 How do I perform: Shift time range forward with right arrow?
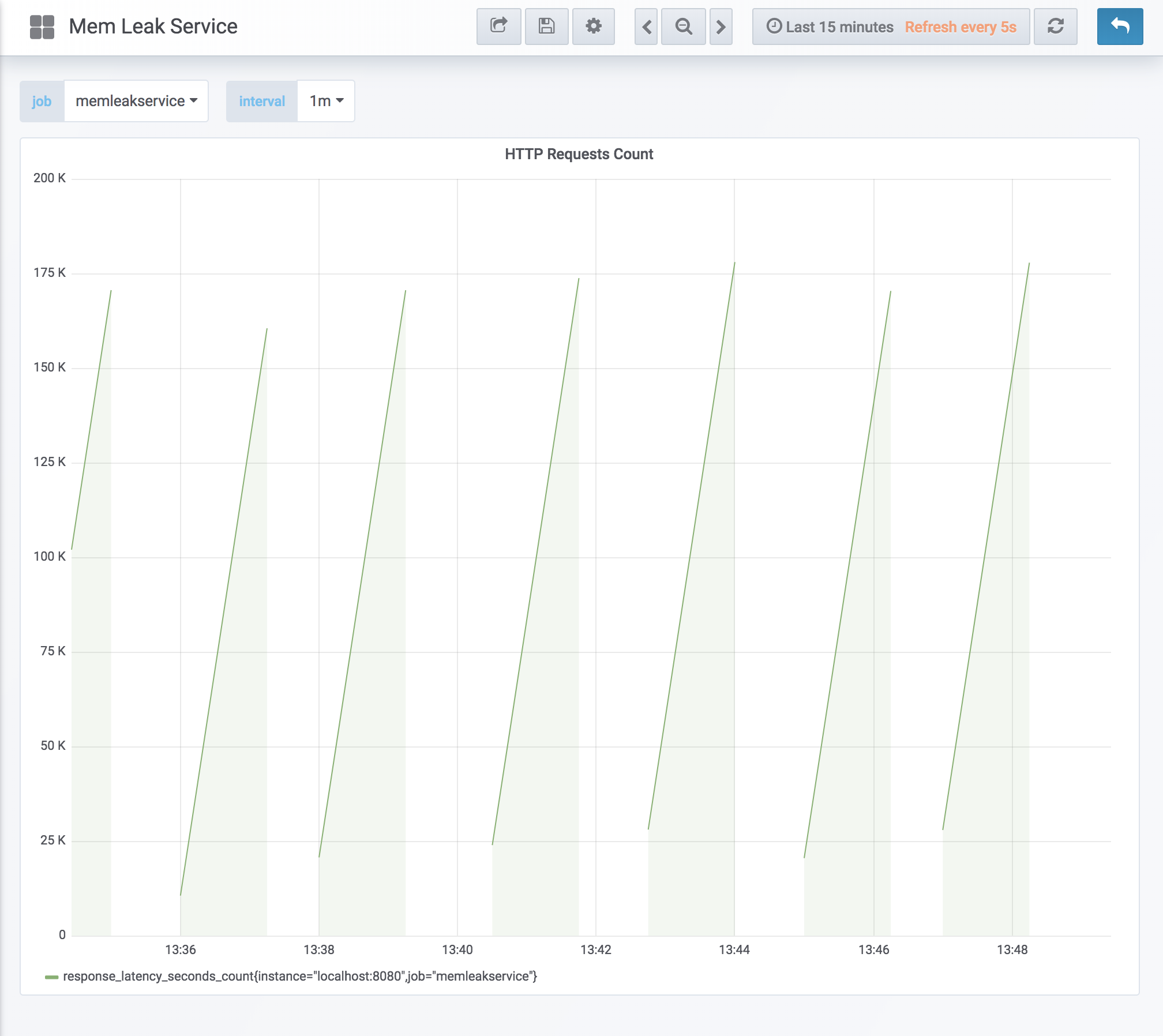721,27
